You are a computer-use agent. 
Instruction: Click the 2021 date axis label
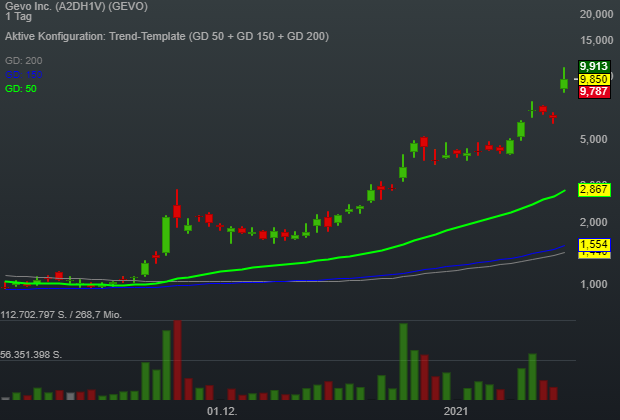point(456,411)
